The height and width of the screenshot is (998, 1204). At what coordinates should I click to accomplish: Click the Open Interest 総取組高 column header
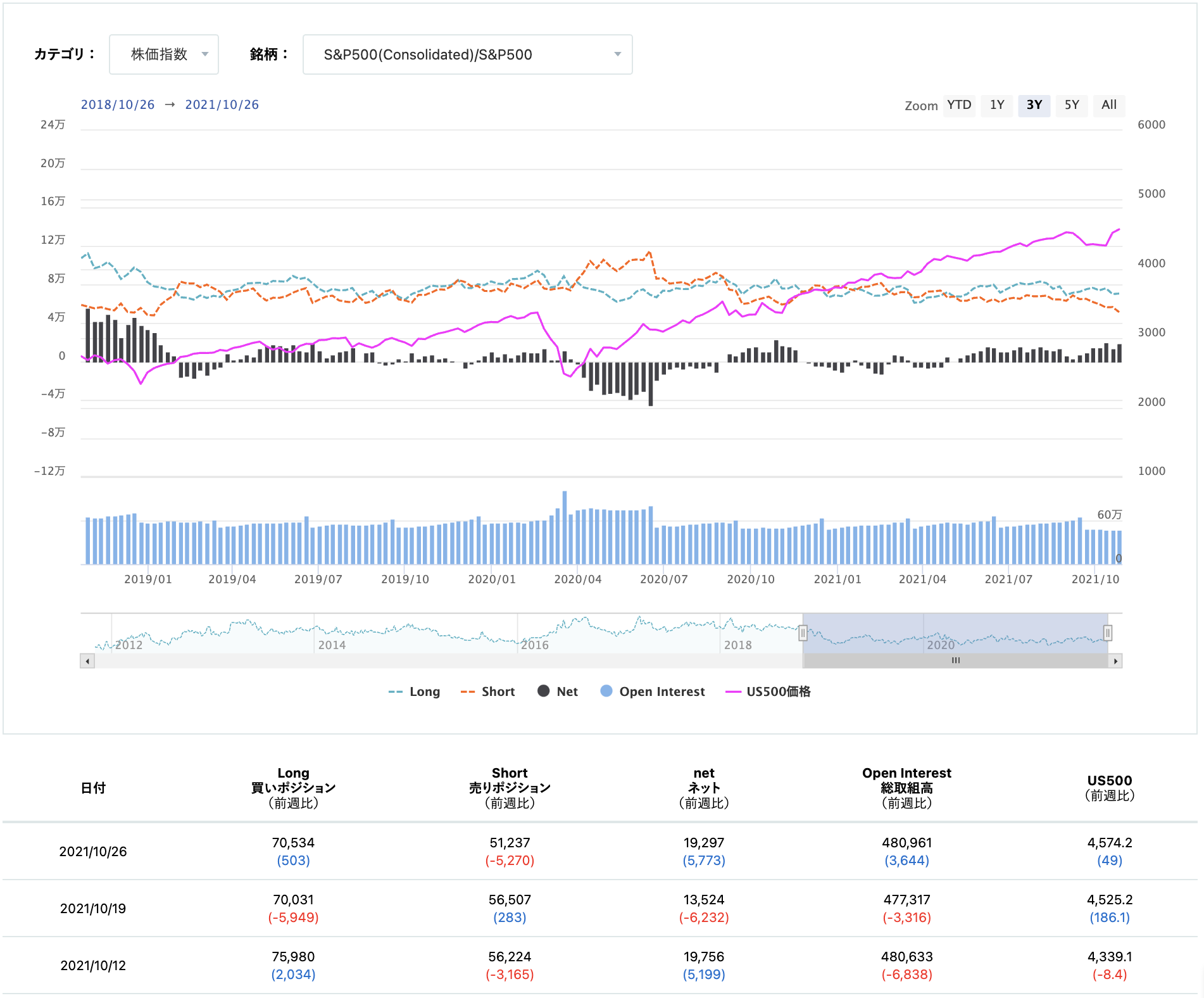pyautogui.click(x=906, y=788)
